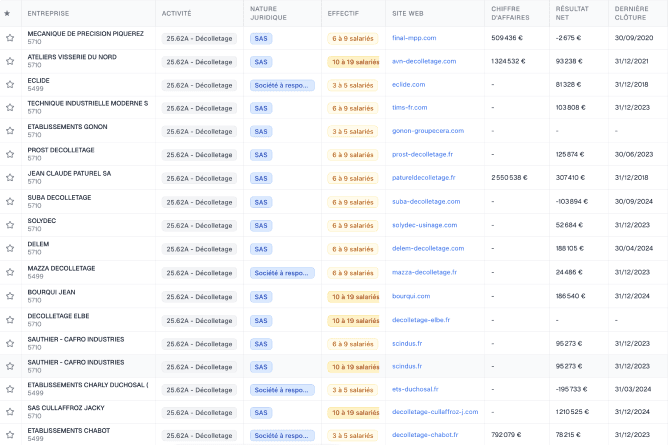Click the Société à respo... badge for ECLIDE

[282, 85]
